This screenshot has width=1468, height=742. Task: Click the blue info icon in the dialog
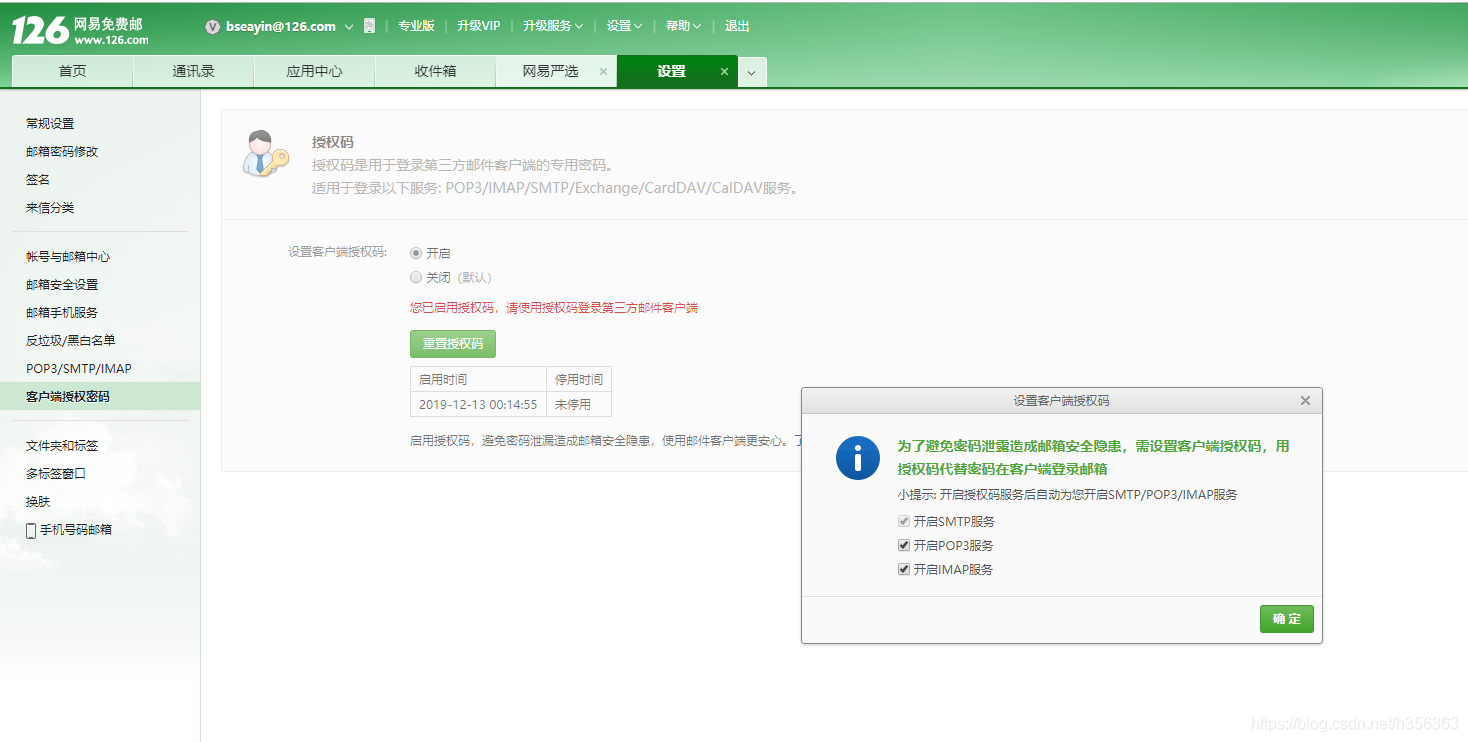[857, 458]
